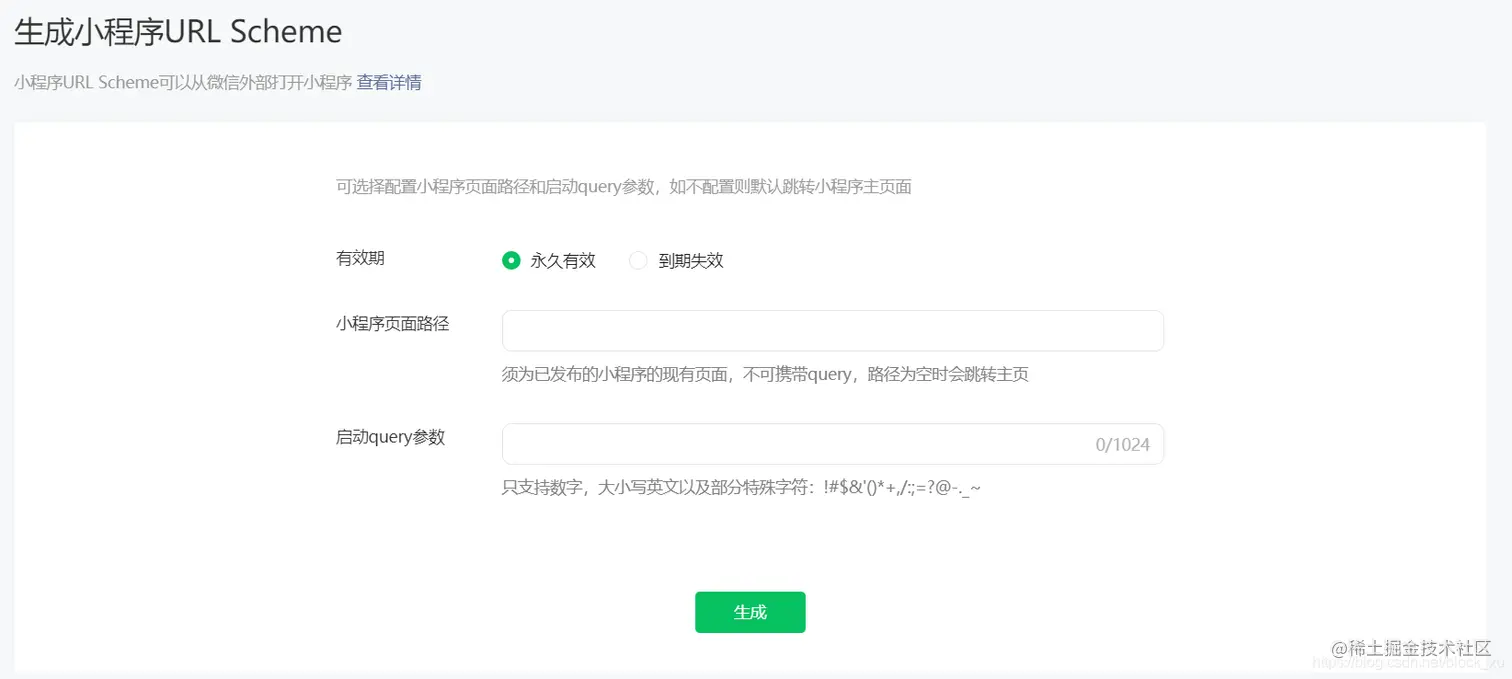Click the 启动query参数 label text

tap(390, 437)
